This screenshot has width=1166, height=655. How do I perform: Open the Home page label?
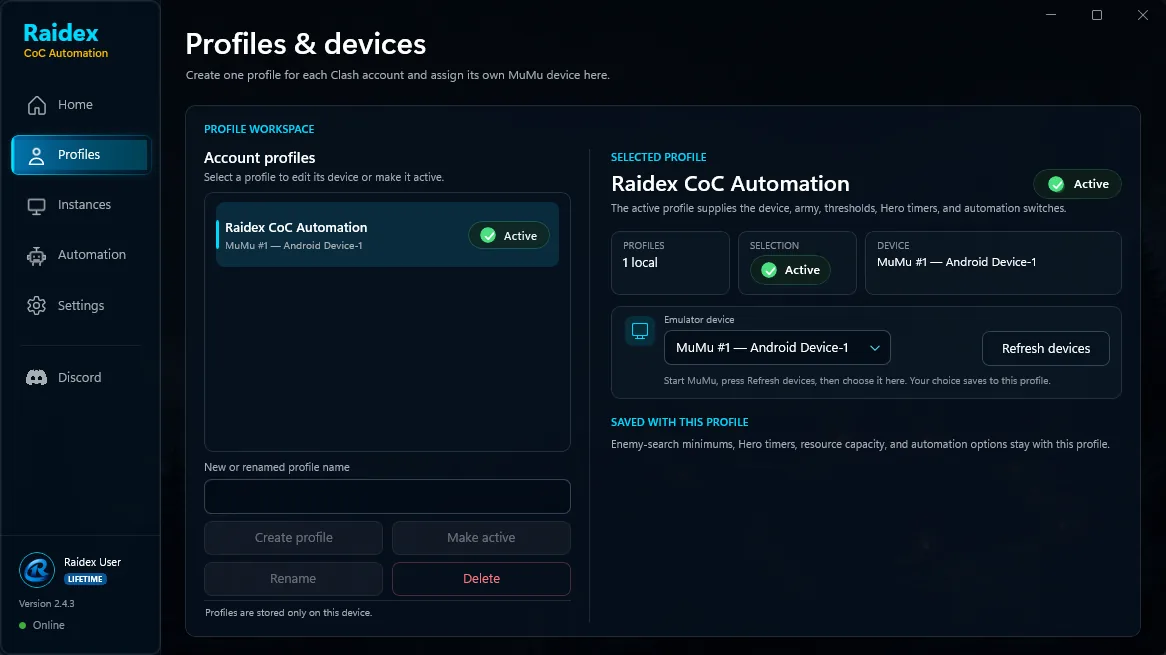(x=75, y=105)
